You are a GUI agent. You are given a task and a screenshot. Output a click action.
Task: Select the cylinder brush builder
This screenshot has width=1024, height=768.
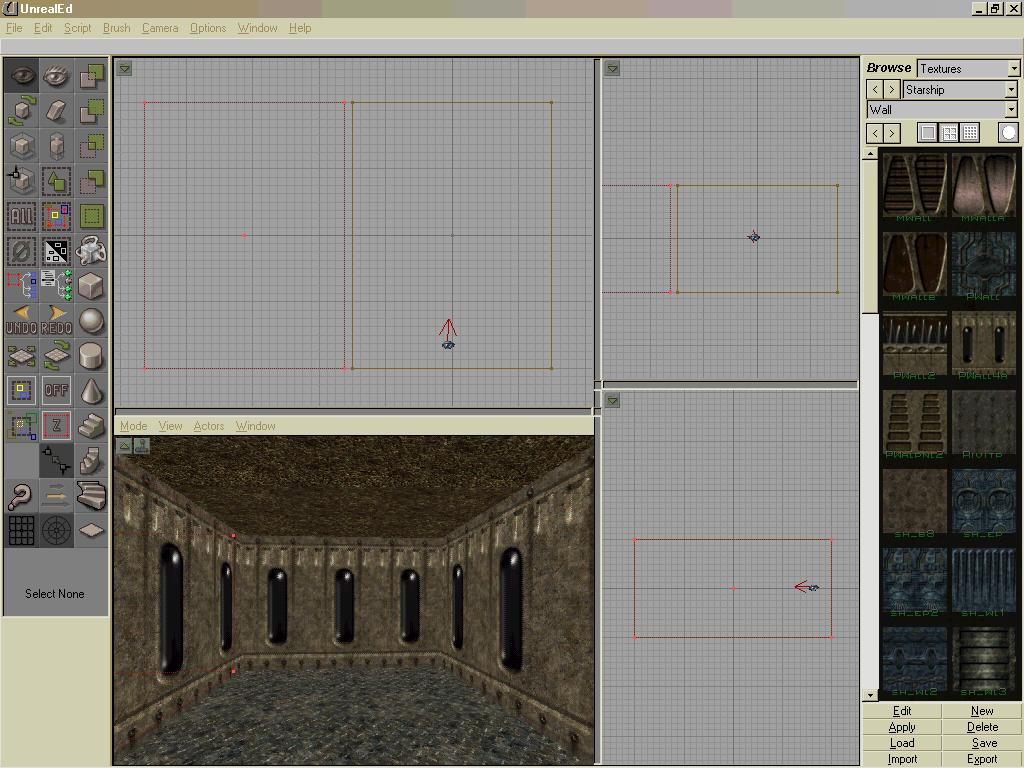tap(91, 355)
